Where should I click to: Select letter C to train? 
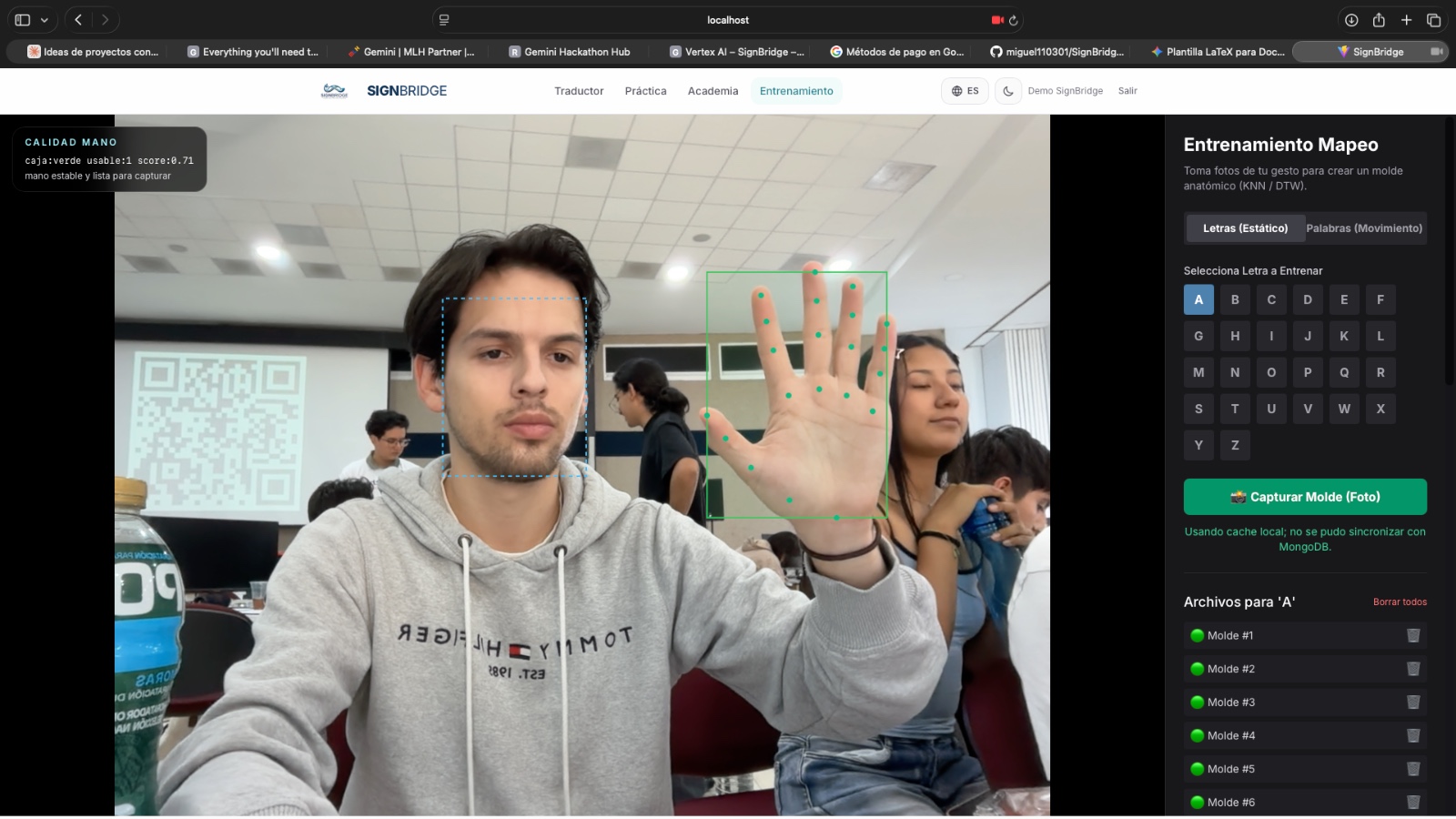(1271, 299)
